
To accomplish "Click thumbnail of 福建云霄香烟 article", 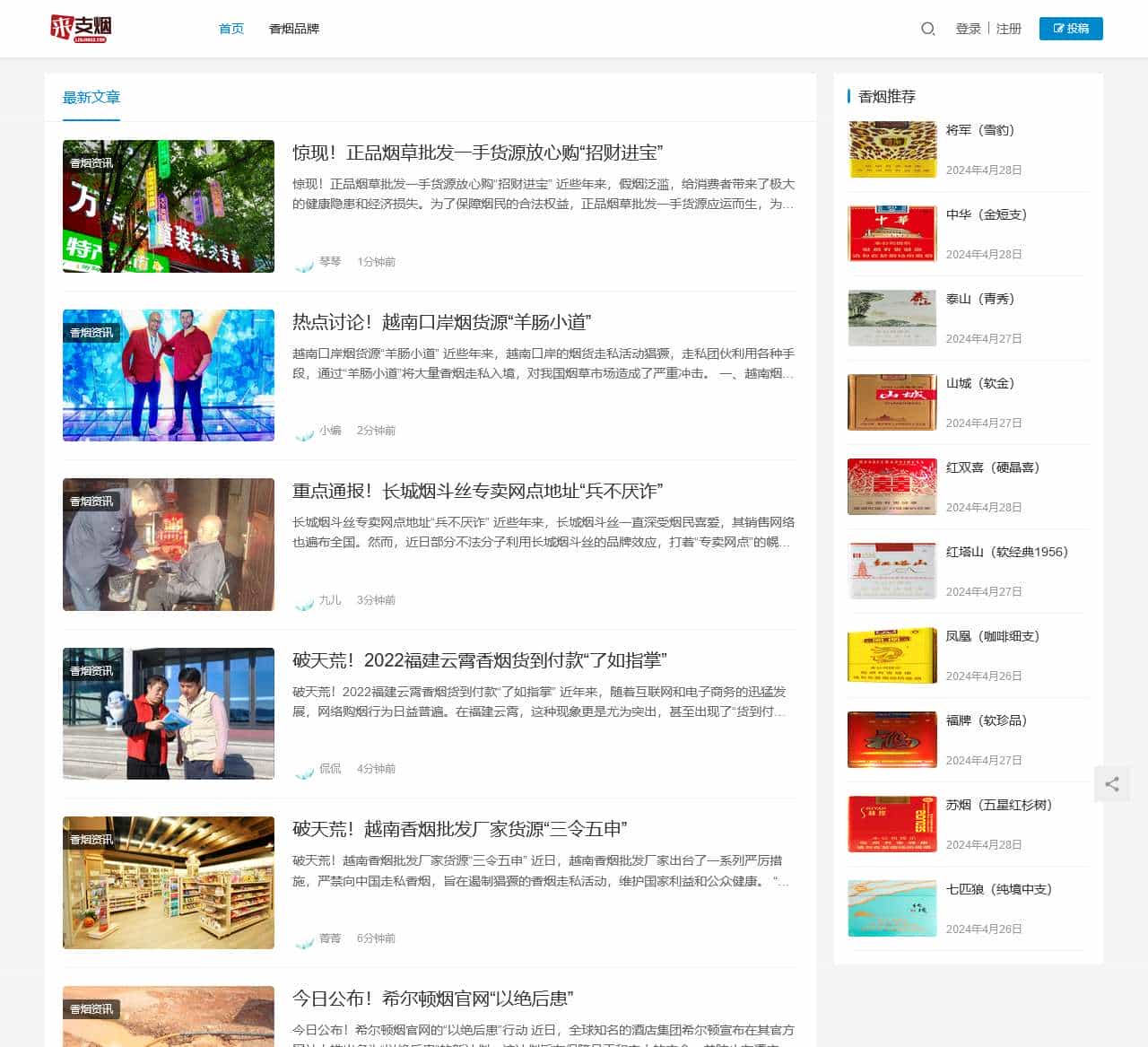I will tap(169, 713).
